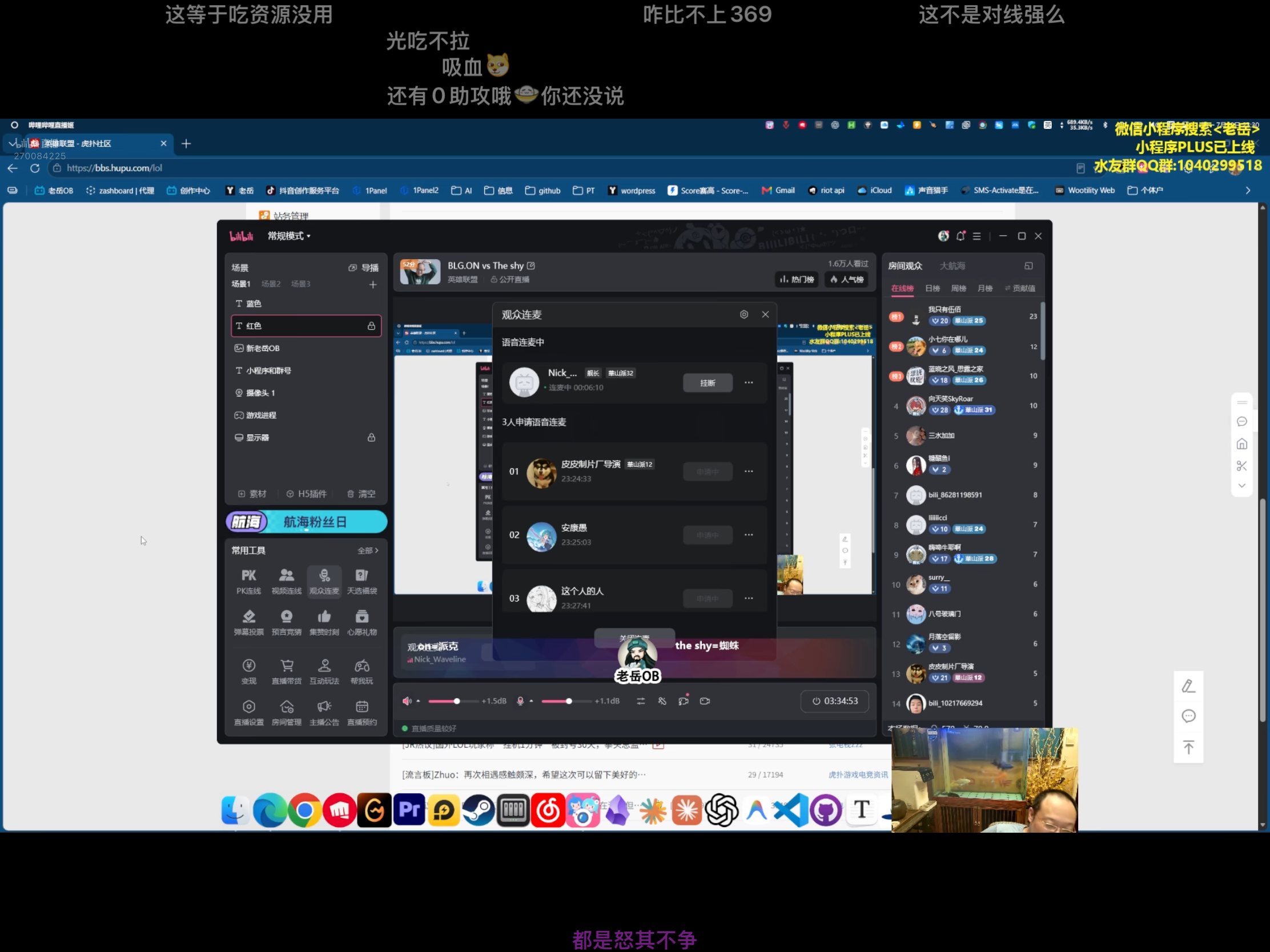Screen dimensions: 1270x952
Task: Open the 人气榜 popularity button
Action: (x=846, y=280)
